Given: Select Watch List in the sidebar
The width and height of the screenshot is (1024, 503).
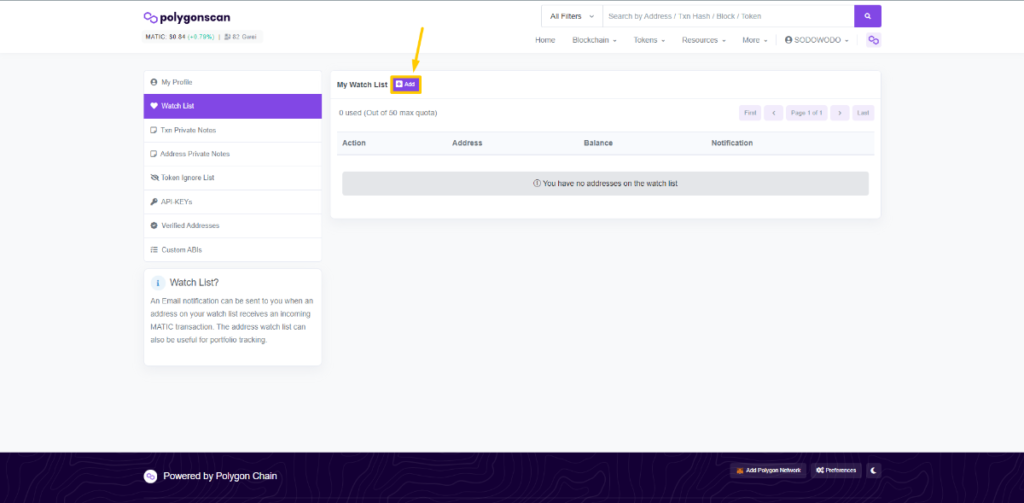Looking at the screenshot, I should (232, 106).
